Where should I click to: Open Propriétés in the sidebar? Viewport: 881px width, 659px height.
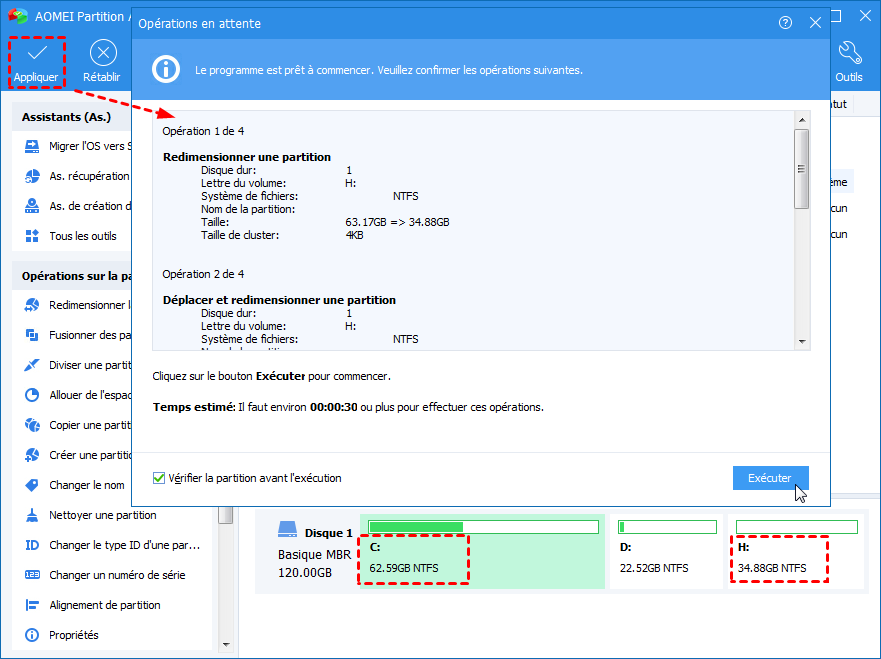coord(74,635)
